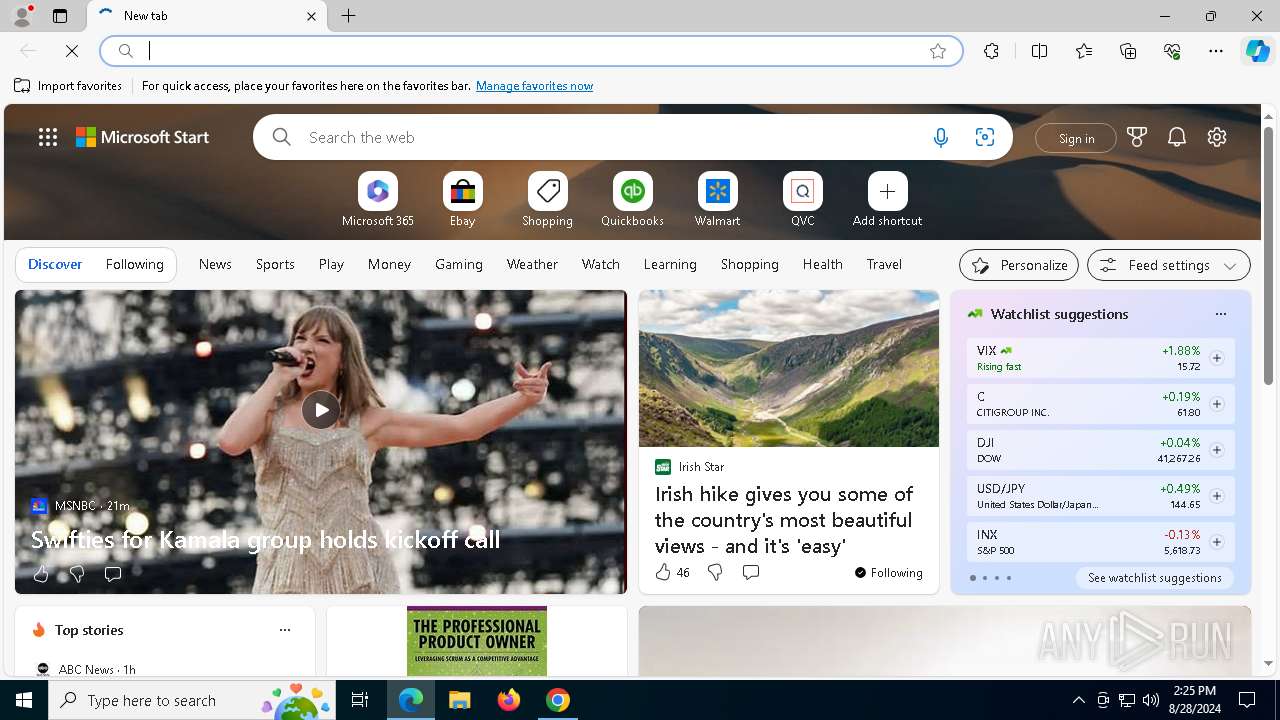
Task: Add Citigroup to watchlist
Action: 1216,404
